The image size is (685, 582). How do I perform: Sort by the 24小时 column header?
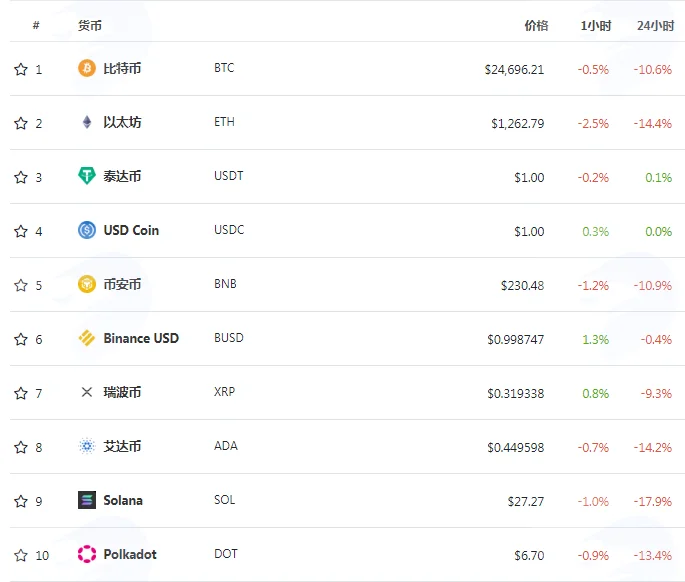655,26
